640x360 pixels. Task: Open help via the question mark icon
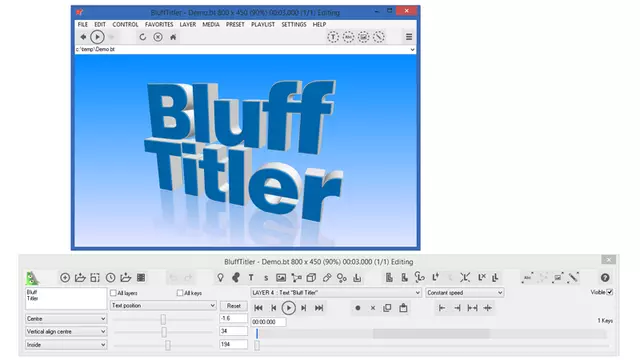point(605,278)
